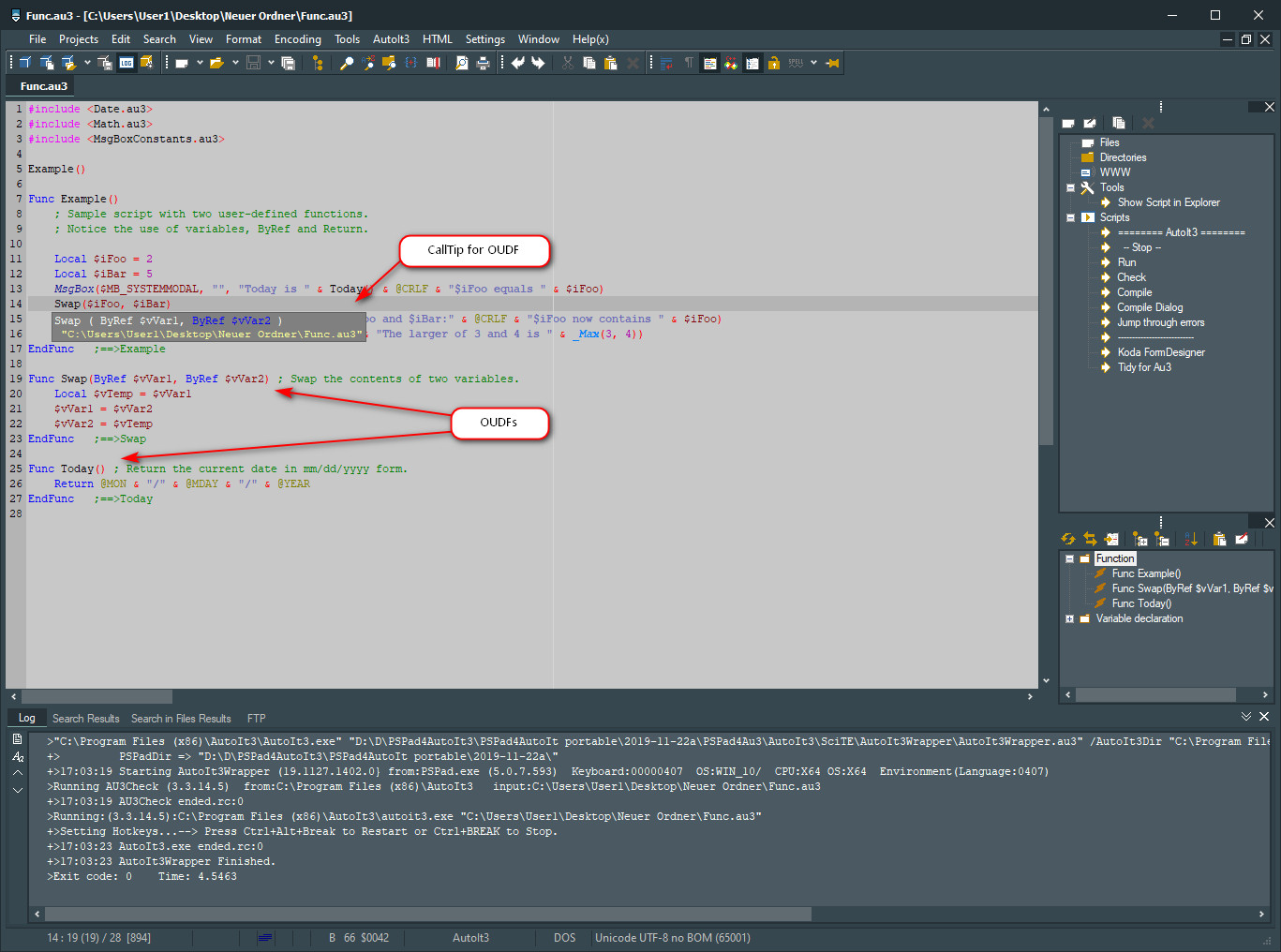The width and height of the screenshot is (1281, 952).
Task: Click the Save floppy disk icon
Action: point(253,63)
